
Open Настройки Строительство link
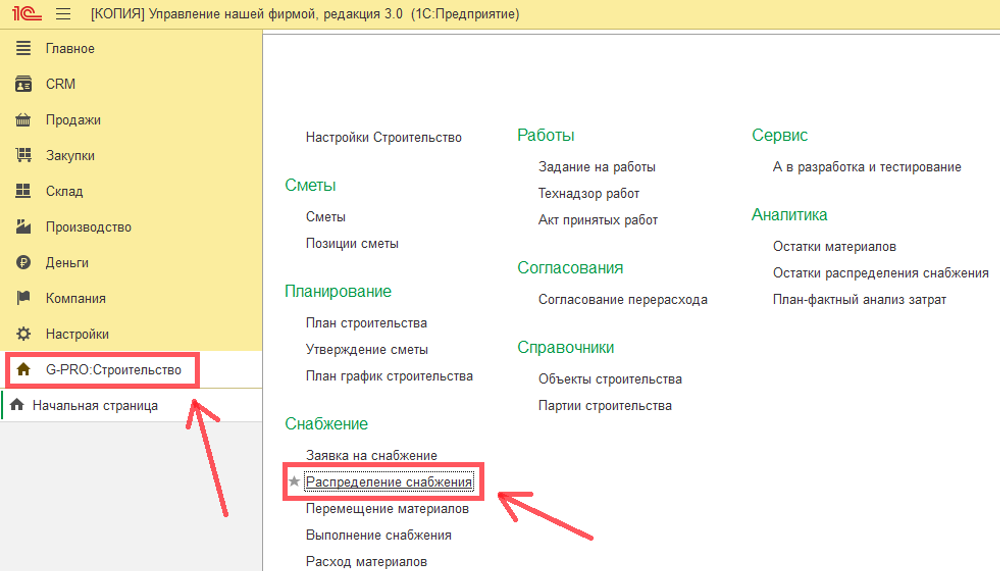[383, 137]
